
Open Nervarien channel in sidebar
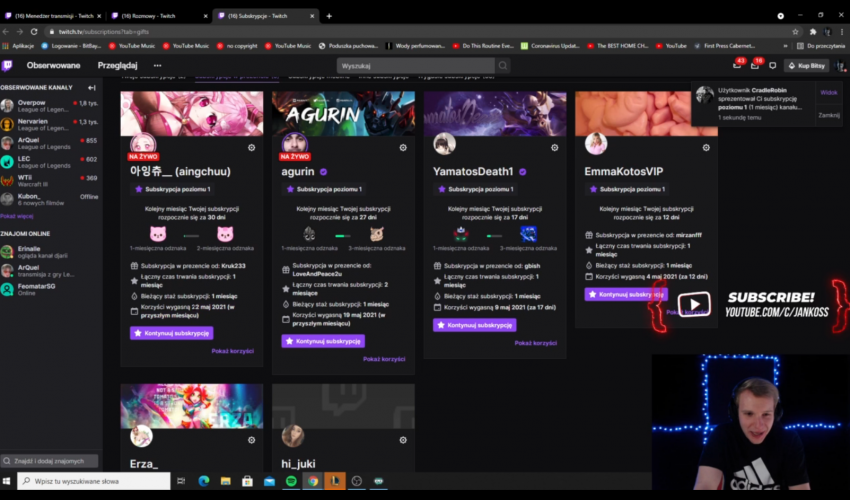49,125
